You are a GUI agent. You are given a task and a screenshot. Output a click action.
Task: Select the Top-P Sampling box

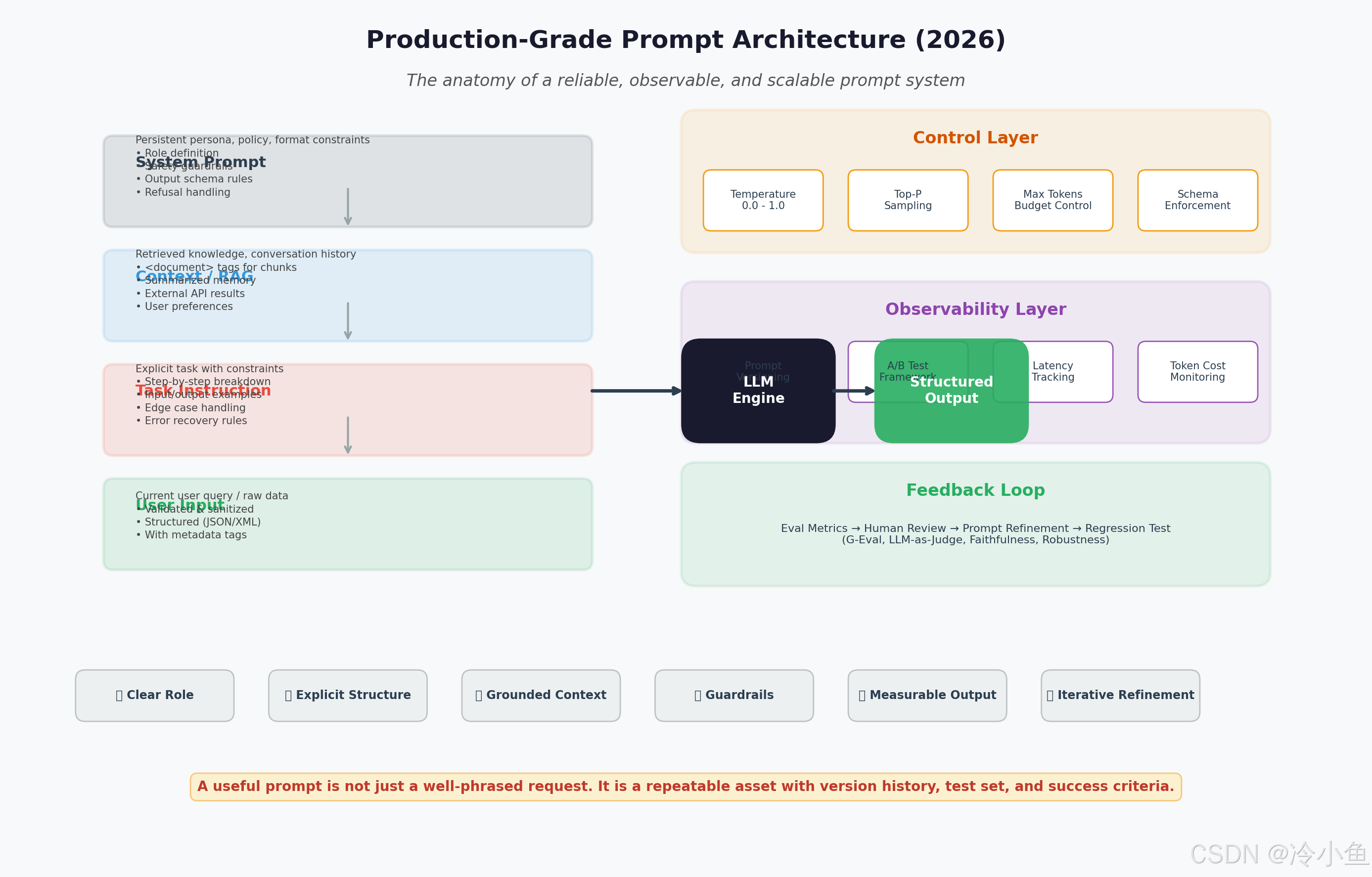[x=908, y=200]
